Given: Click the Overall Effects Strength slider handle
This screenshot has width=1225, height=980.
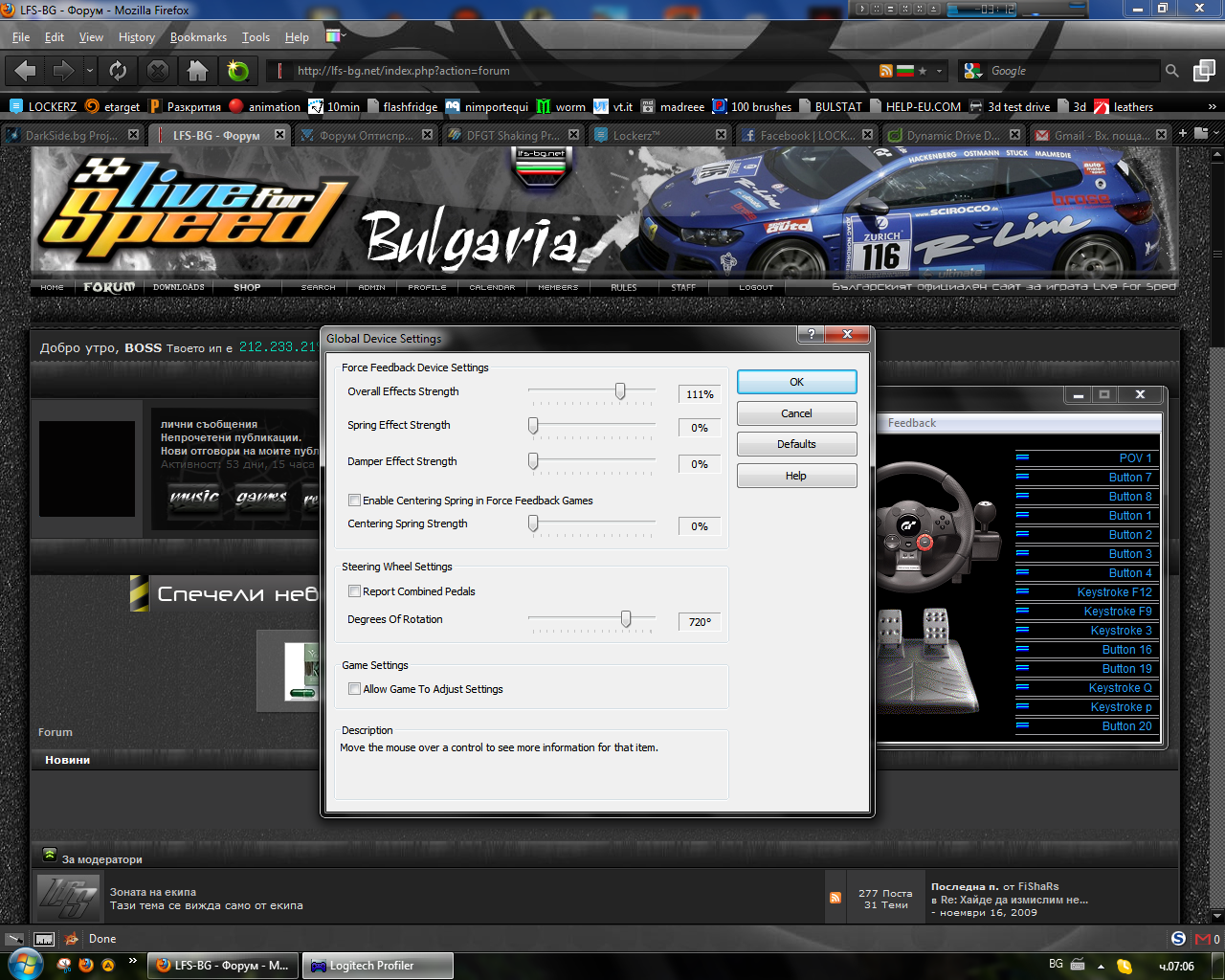Looking at the screenshot, I should coord(620,391).
